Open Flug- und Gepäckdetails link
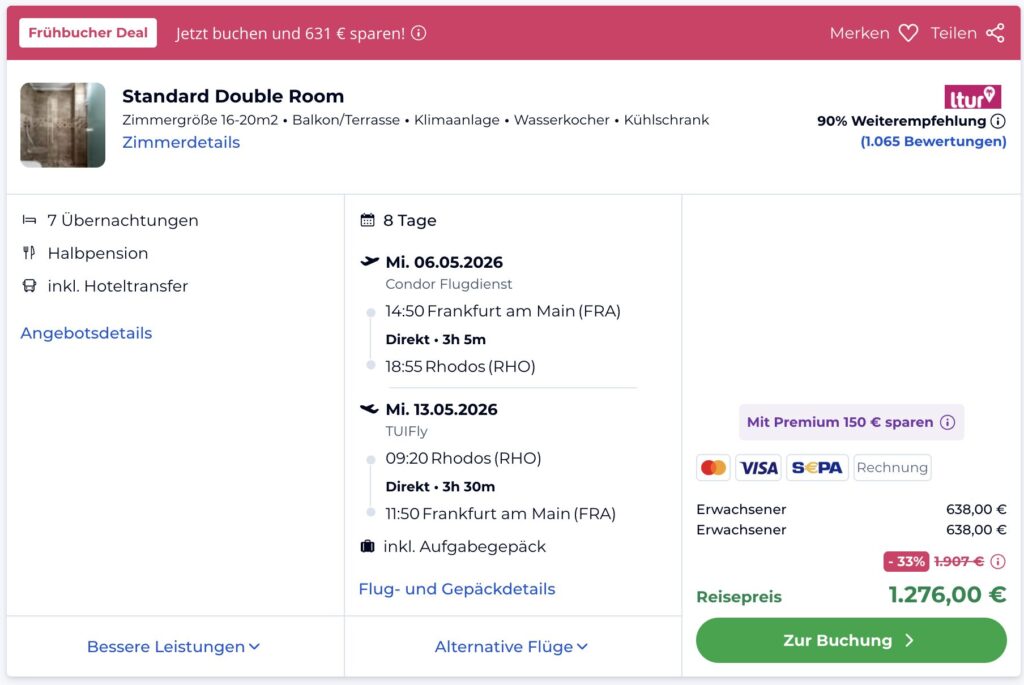 456,589
